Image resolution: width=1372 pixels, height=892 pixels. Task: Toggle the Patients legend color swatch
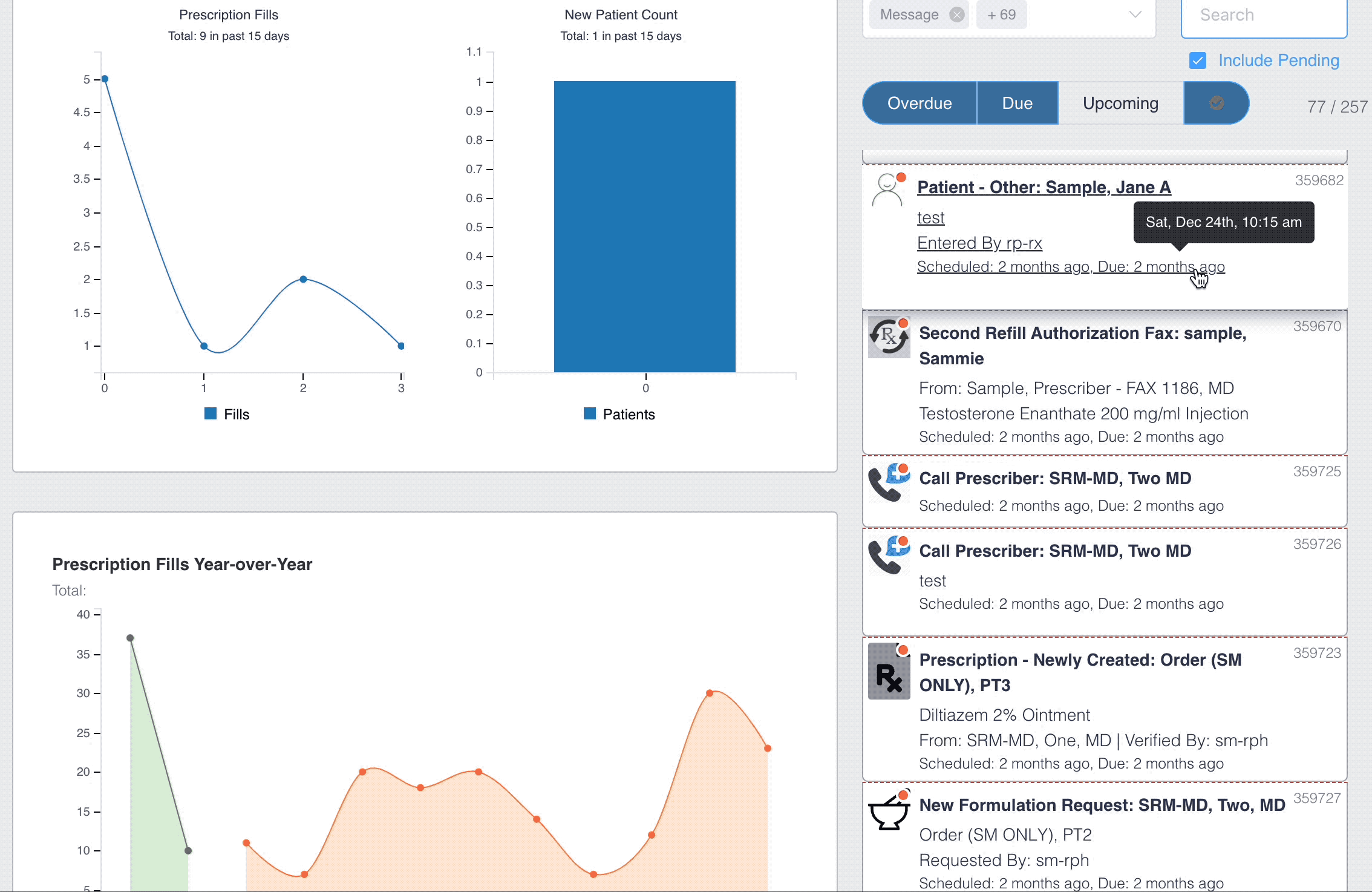click(589, 413)
